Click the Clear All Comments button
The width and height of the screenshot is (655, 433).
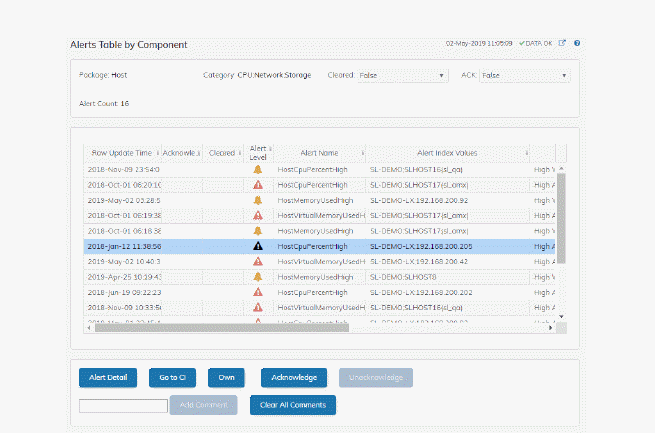[293, 405]
